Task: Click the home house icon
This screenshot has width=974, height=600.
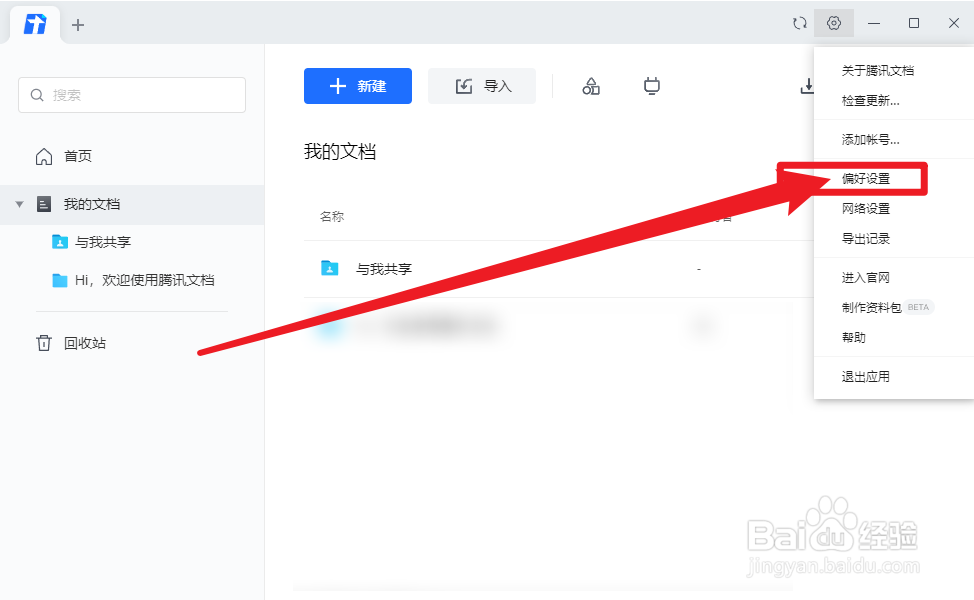Action: (43, 156)
